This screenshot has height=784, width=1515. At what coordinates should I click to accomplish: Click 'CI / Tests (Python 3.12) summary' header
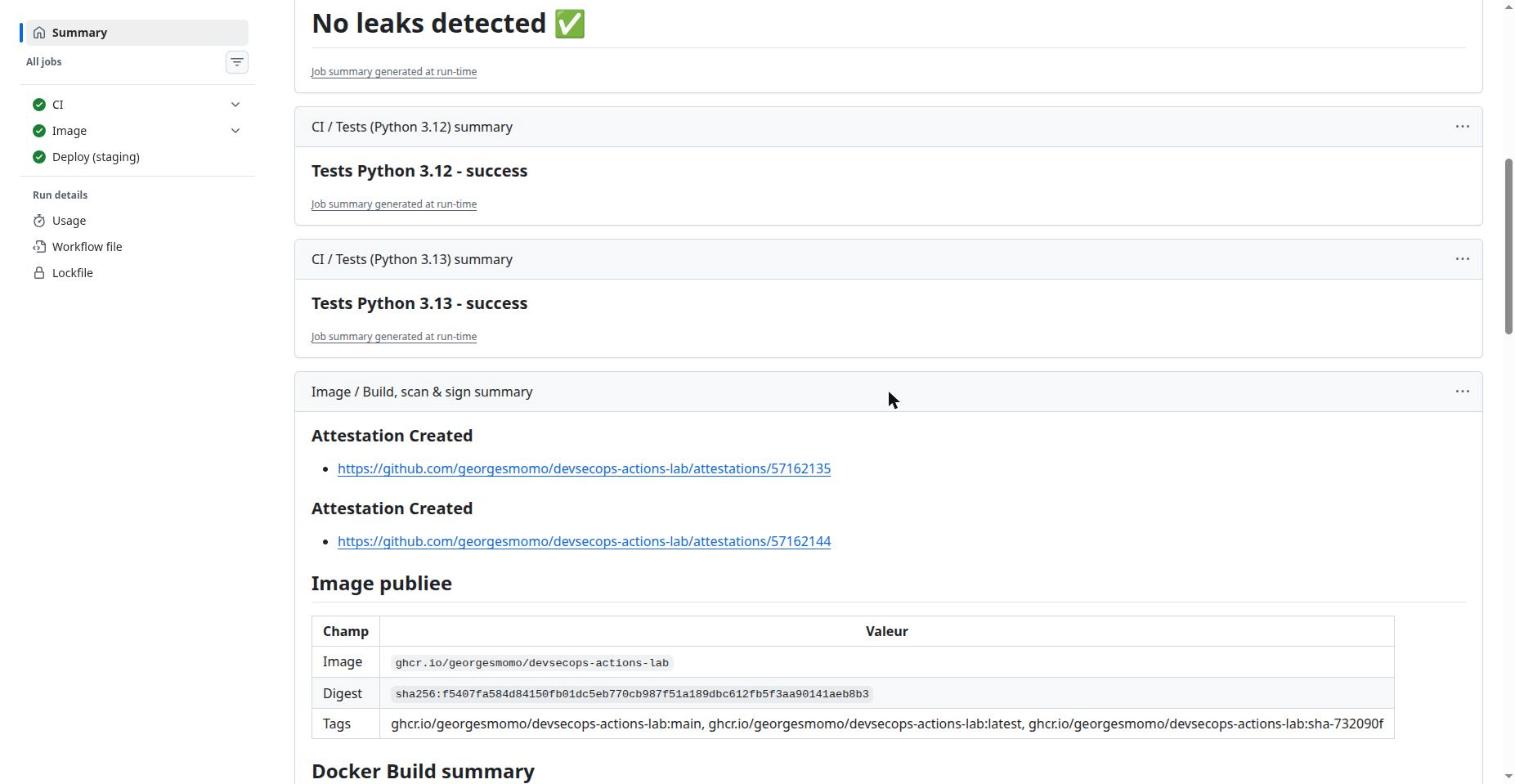pos(412,127)
